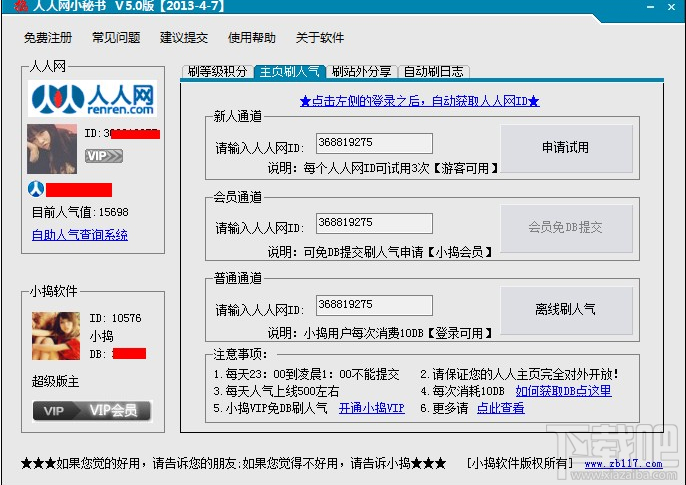Viewport: 686px width, 485px height.
Task: Click the app logo in title bar
Action: pyautogui.click(x=21, y=6)
